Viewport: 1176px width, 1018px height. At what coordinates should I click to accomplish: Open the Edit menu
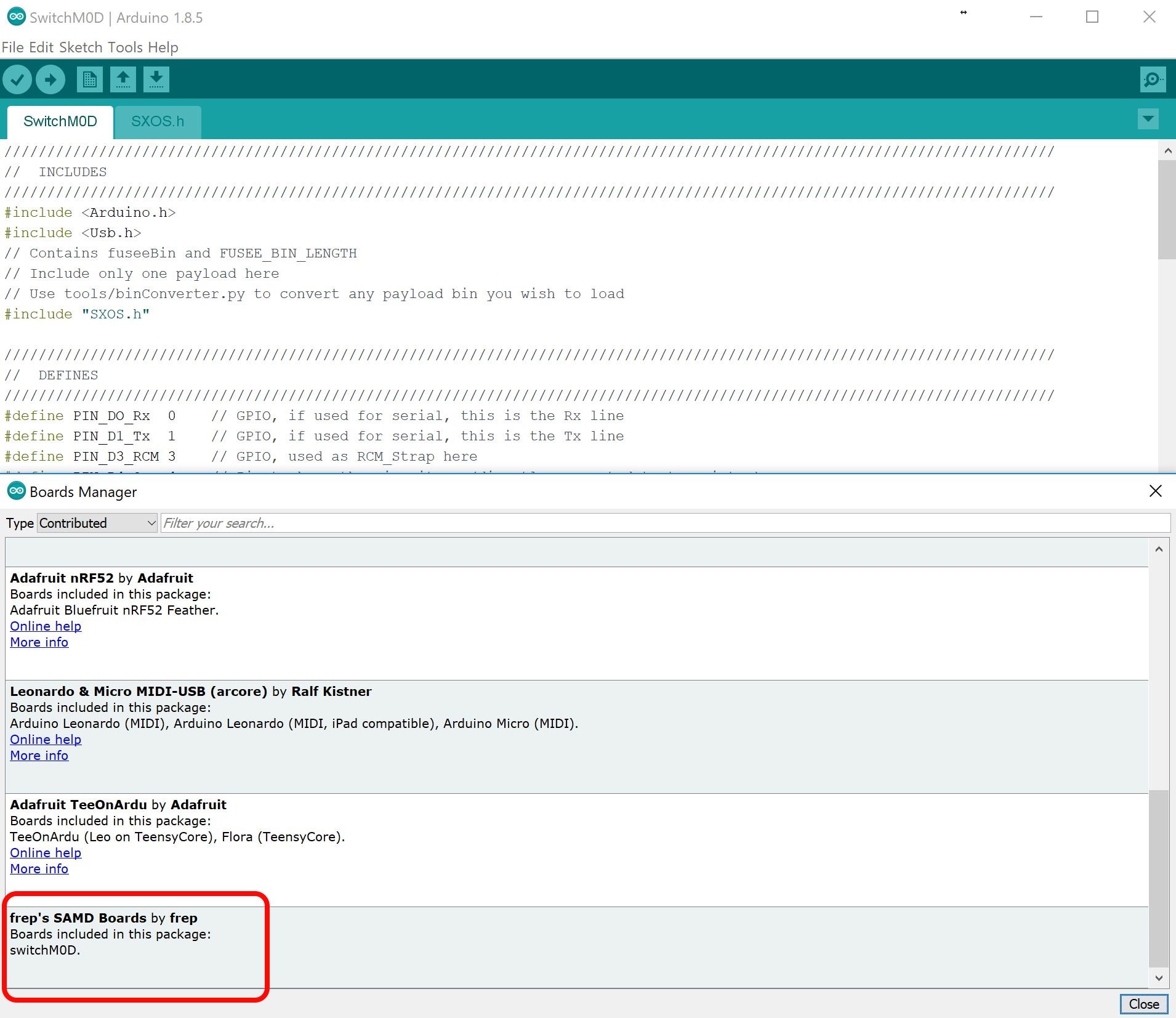(x=41, y=47)
